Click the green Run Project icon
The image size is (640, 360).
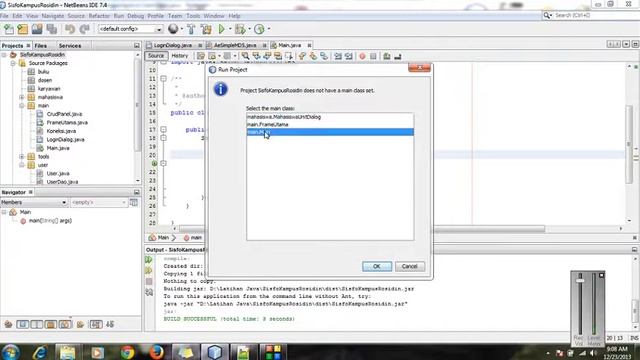222,29
